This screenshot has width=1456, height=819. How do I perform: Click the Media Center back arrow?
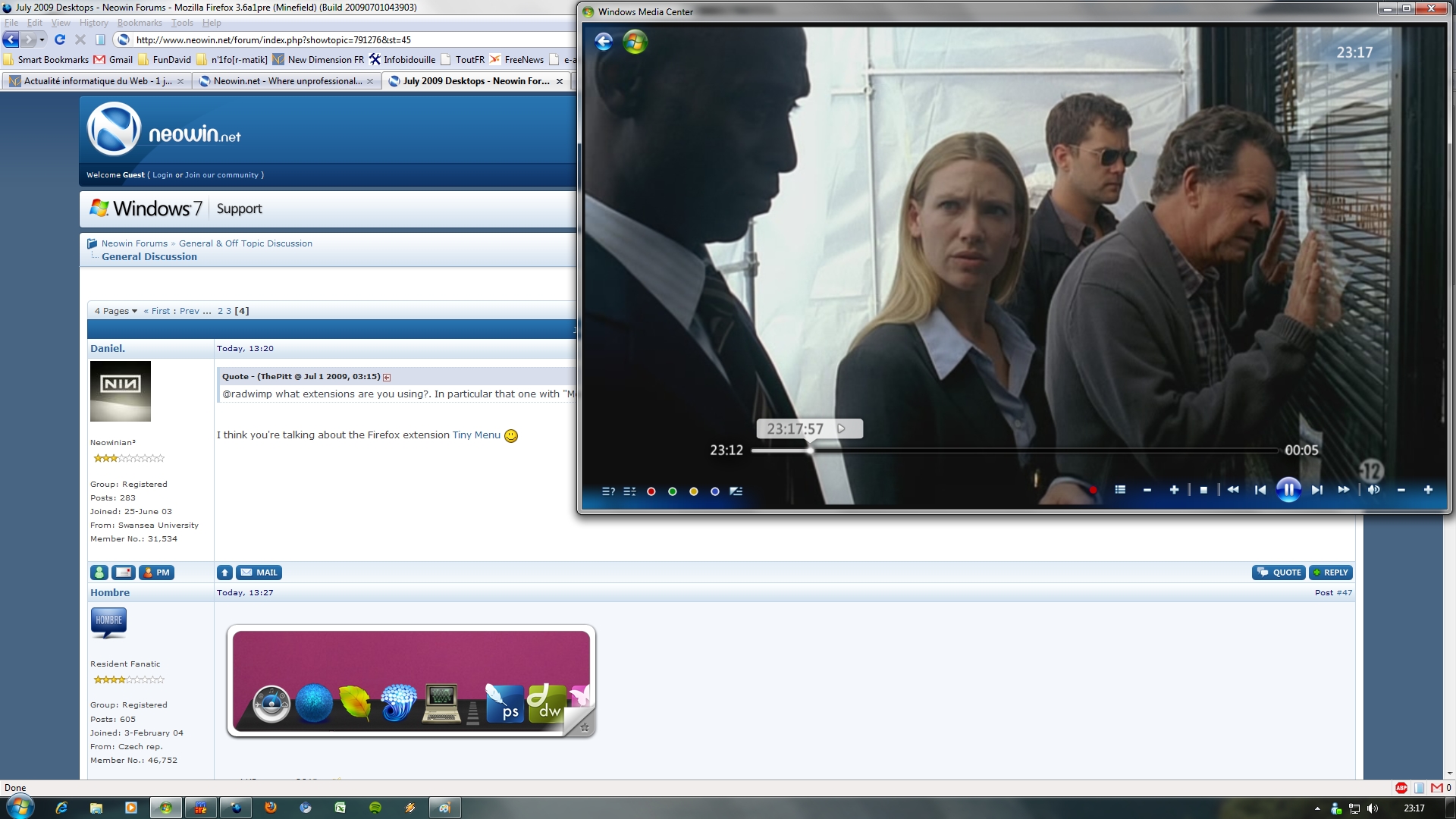click(604, 42)
